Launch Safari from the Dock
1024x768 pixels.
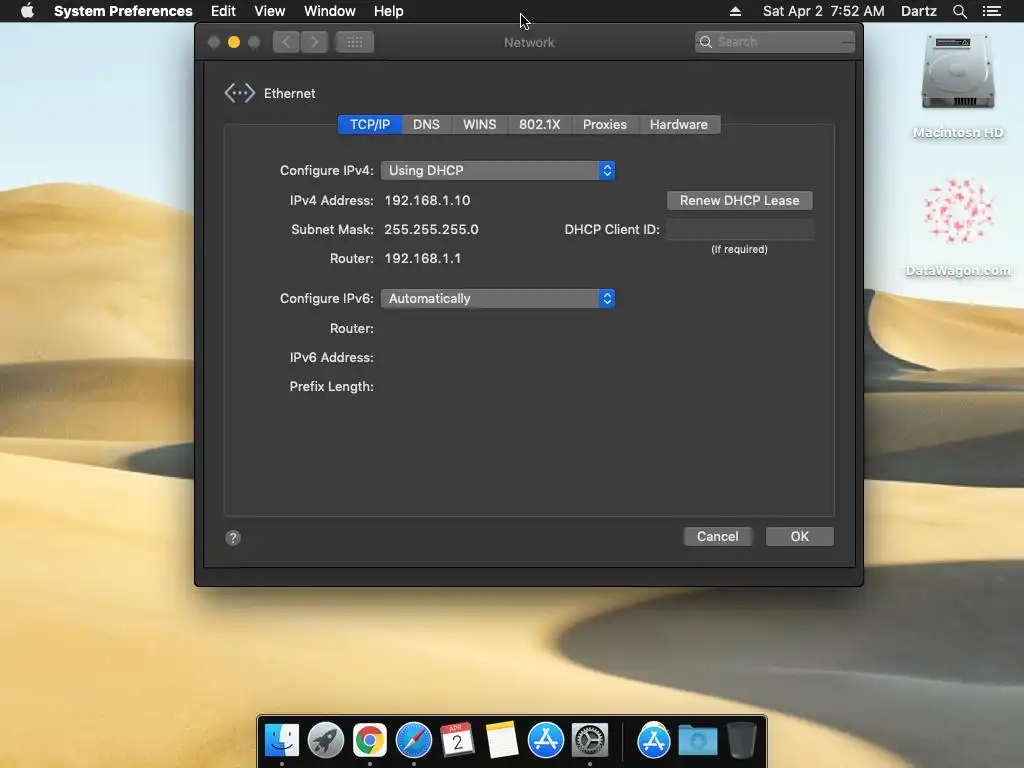tap(413, 740)
